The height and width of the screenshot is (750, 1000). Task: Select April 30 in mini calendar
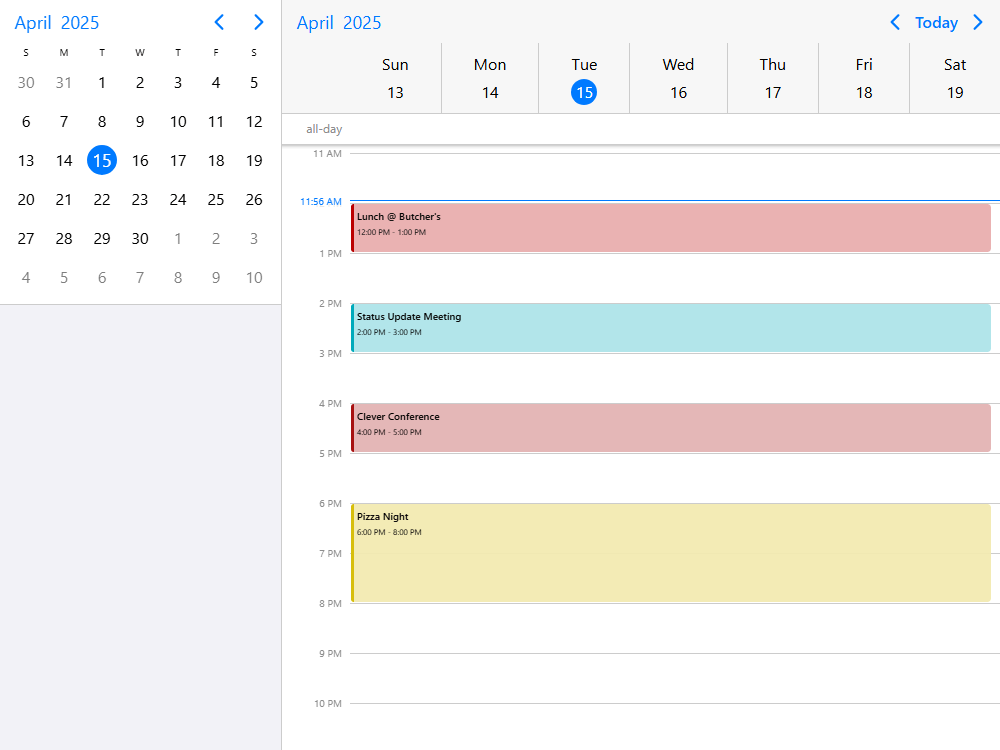tap(140, 238)
